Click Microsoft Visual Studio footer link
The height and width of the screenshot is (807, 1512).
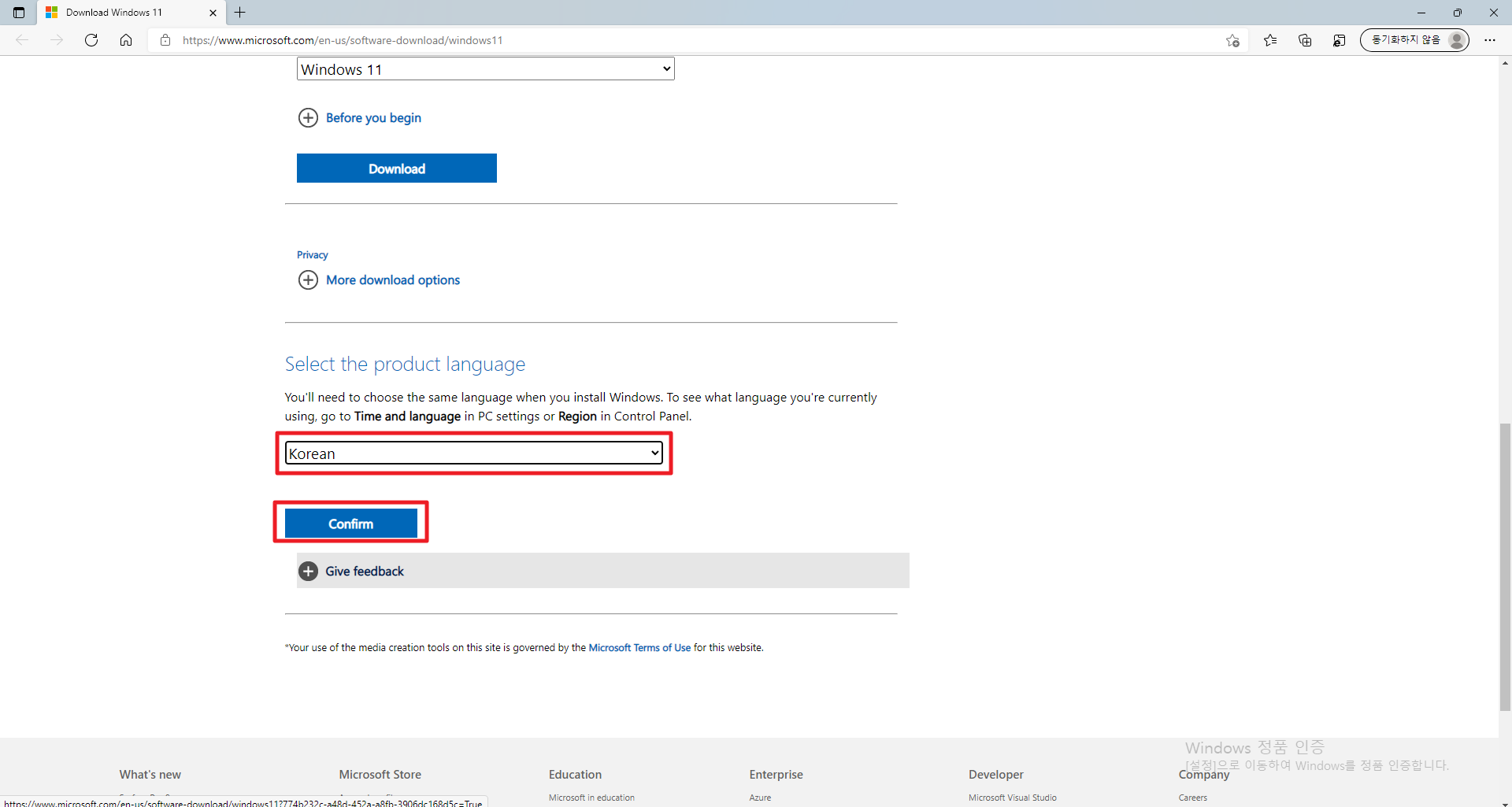pos(1013,798)
